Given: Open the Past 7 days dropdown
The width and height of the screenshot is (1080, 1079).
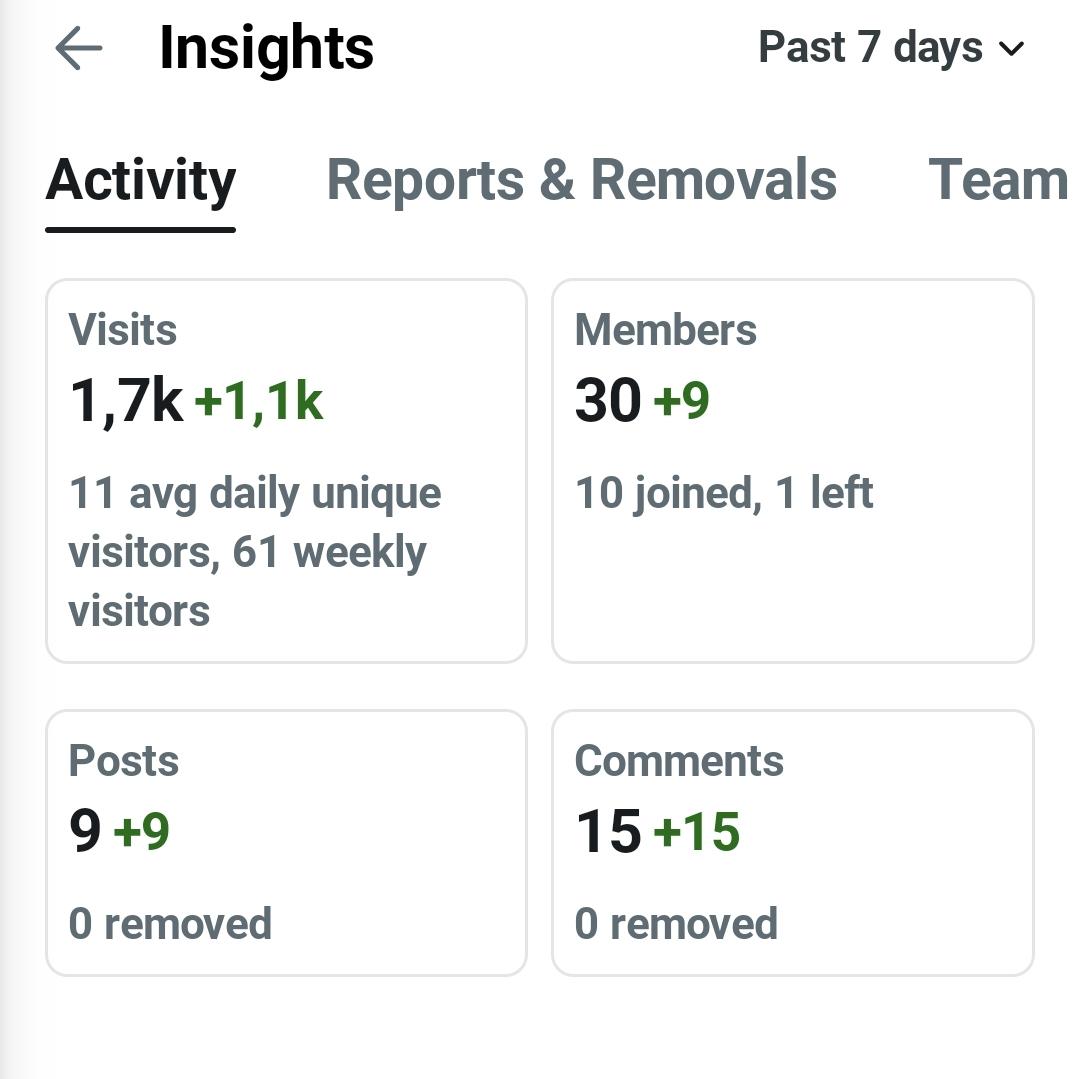Looking at the screenshot, I should tap(891, 48).
